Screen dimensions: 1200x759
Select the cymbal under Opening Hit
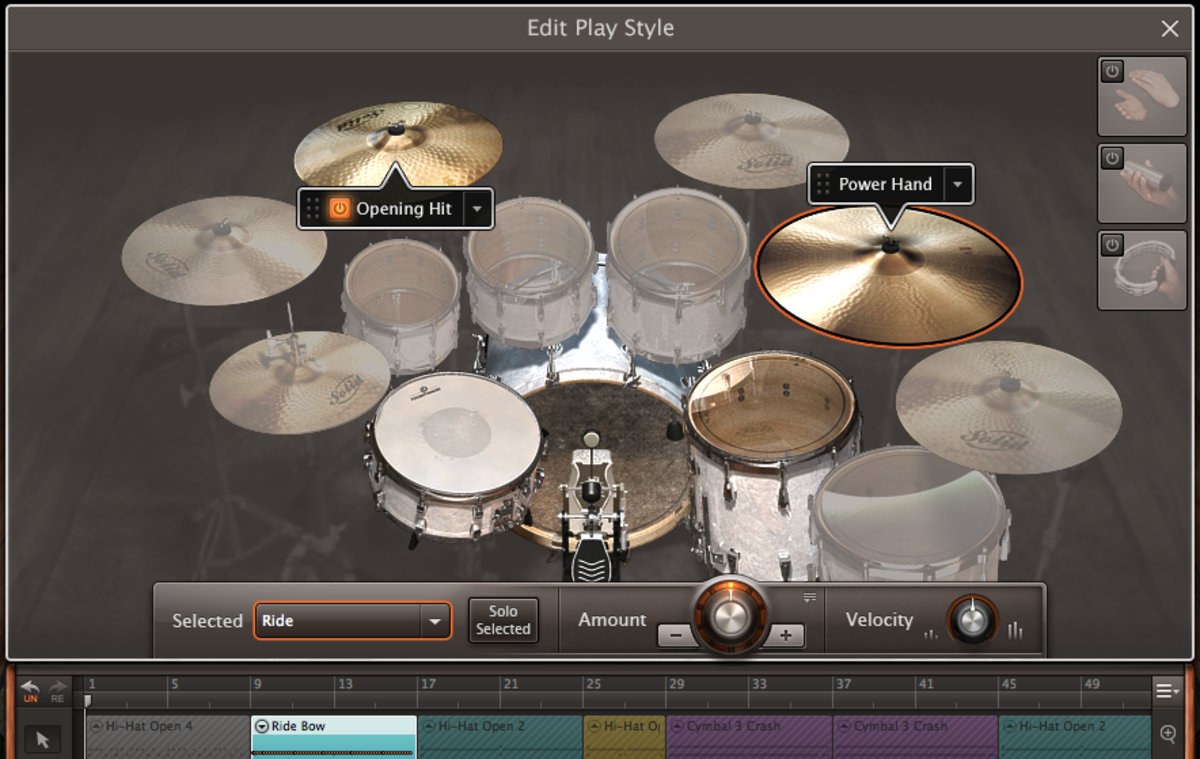click(398, 143)
